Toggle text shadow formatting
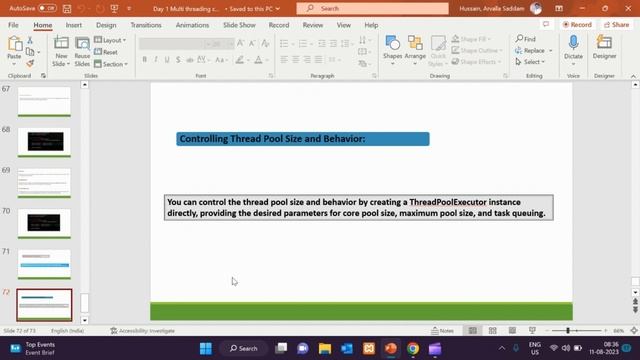 click(x=178, y=60)
